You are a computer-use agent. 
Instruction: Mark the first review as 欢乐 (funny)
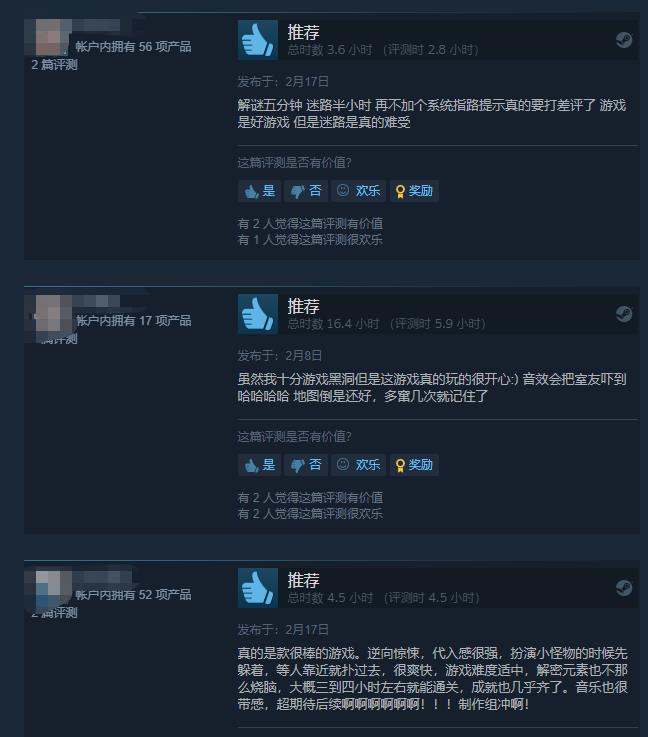(359, 191)
